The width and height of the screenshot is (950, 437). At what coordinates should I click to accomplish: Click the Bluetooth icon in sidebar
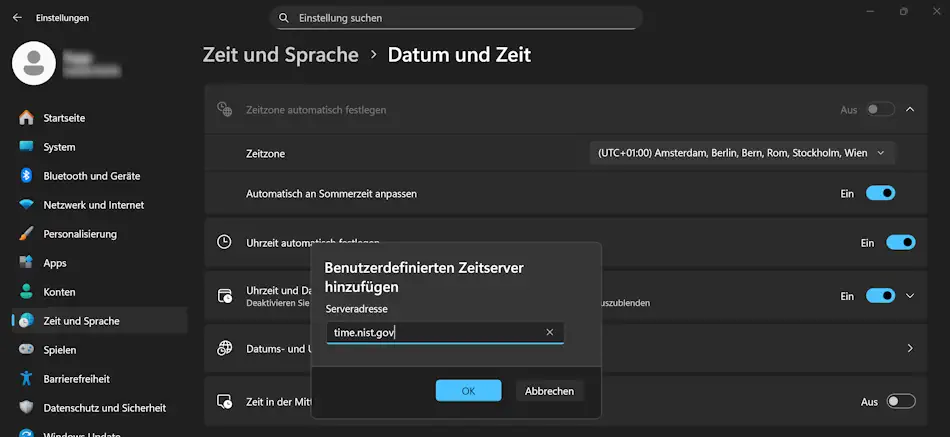pyautogui.click(x=26, y=176)
